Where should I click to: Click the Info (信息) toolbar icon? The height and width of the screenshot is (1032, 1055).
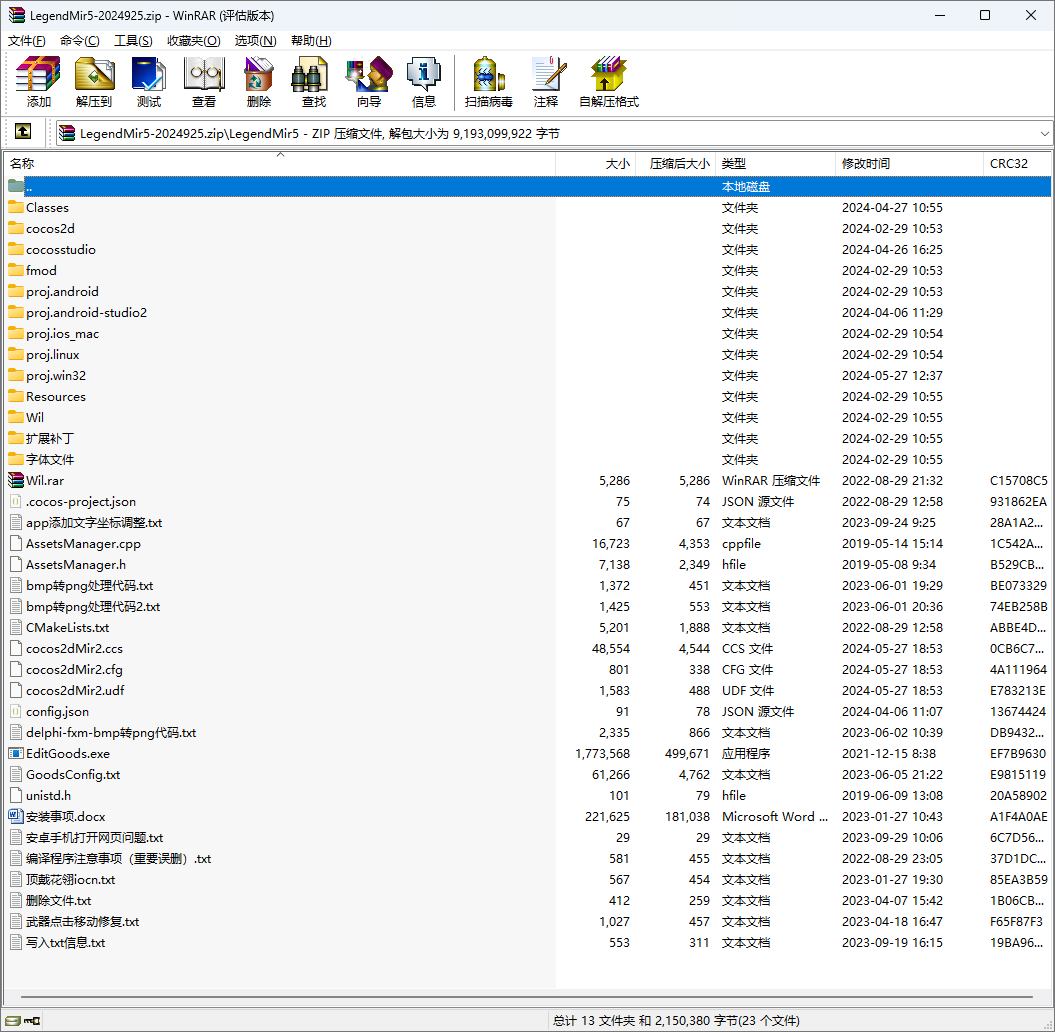click(x=424, y=74)
